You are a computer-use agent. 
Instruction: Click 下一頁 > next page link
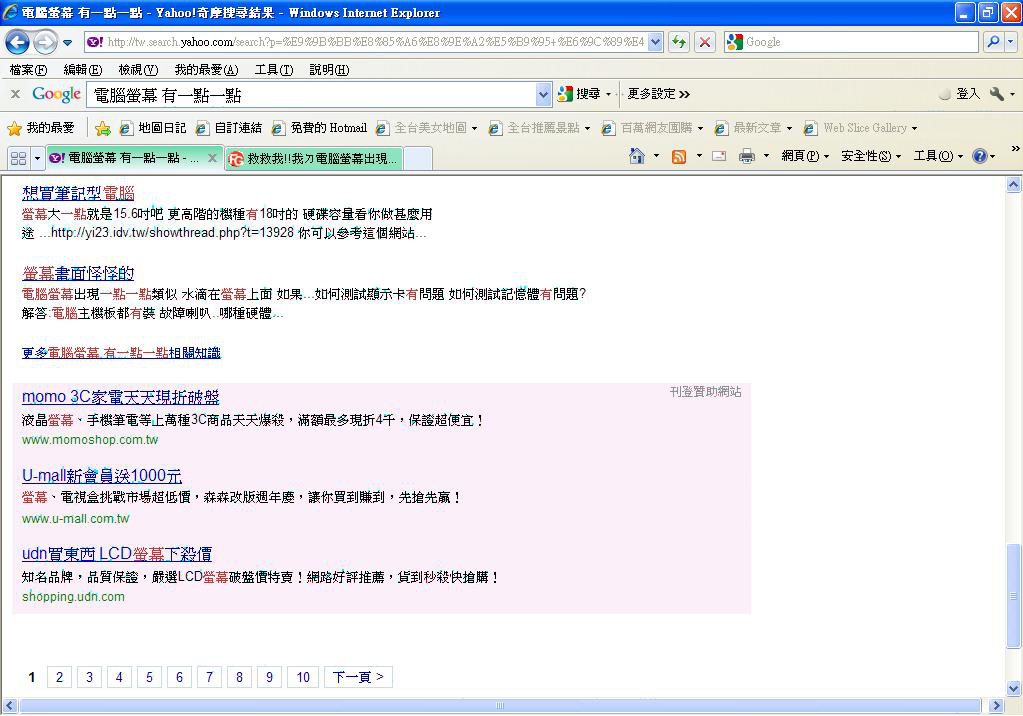pos(358,677)
